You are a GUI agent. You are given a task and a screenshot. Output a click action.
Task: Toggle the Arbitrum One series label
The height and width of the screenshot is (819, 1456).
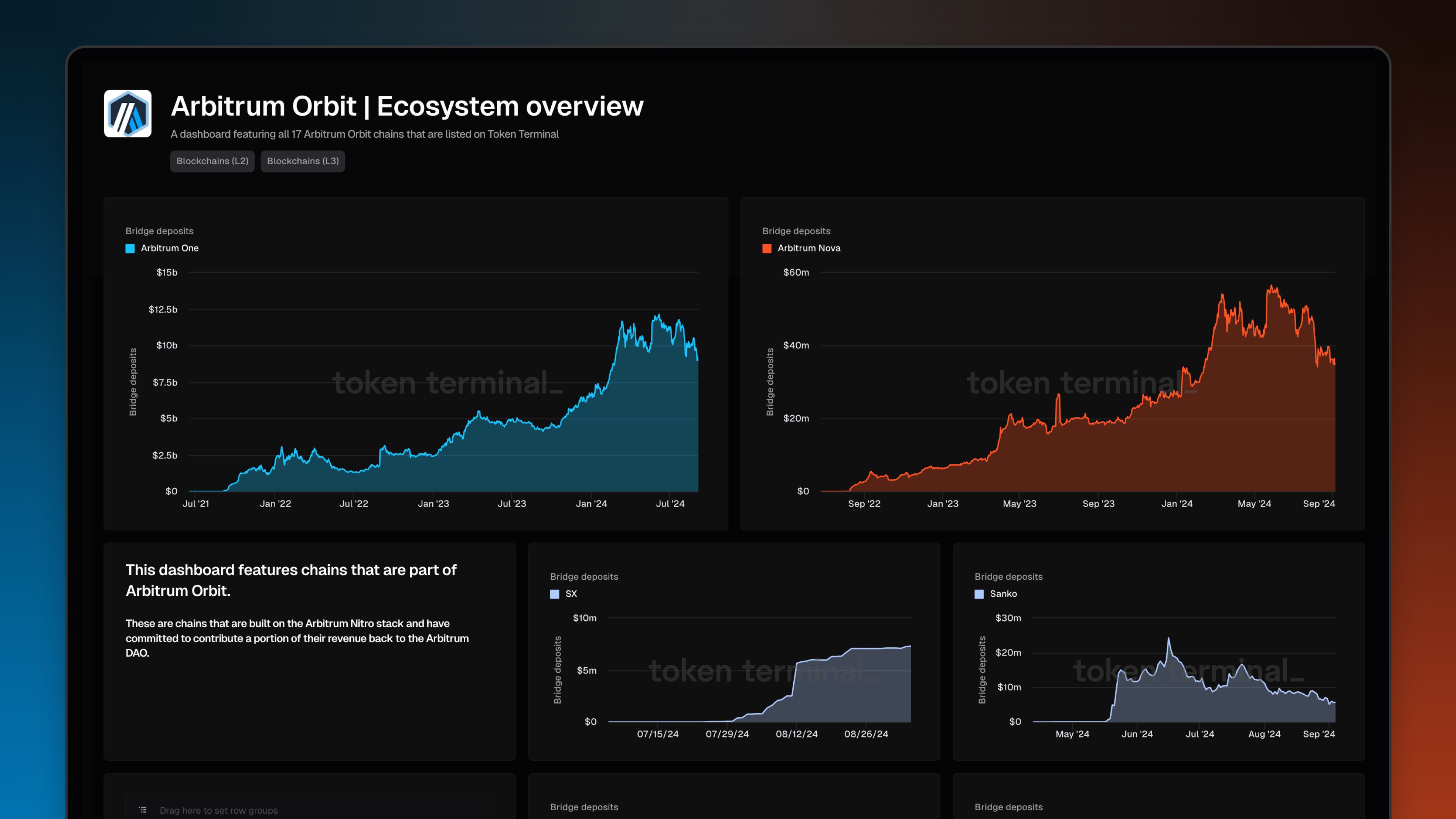[169, 248]
